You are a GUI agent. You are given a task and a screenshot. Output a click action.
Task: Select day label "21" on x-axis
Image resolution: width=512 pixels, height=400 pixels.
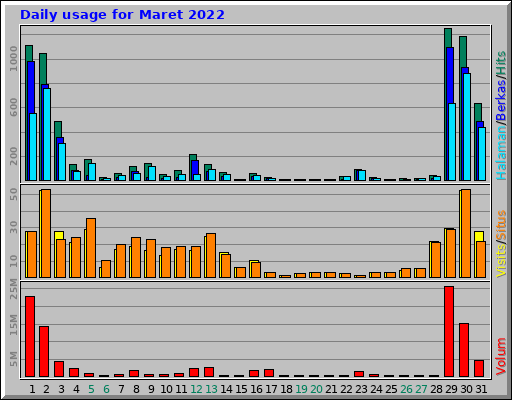331,389
